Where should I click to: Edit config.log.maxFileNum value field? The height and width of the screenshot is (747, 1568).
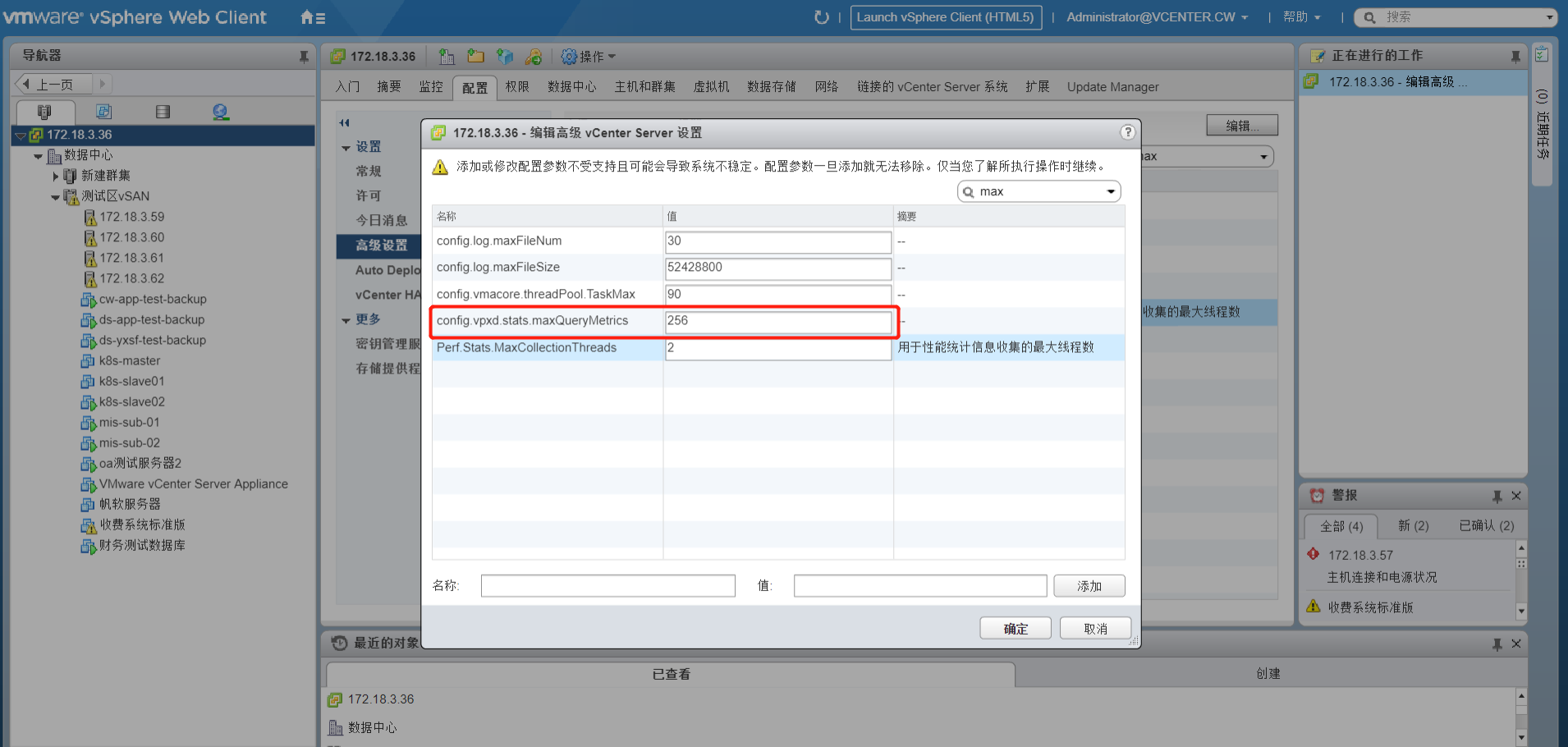pos(778,241)
